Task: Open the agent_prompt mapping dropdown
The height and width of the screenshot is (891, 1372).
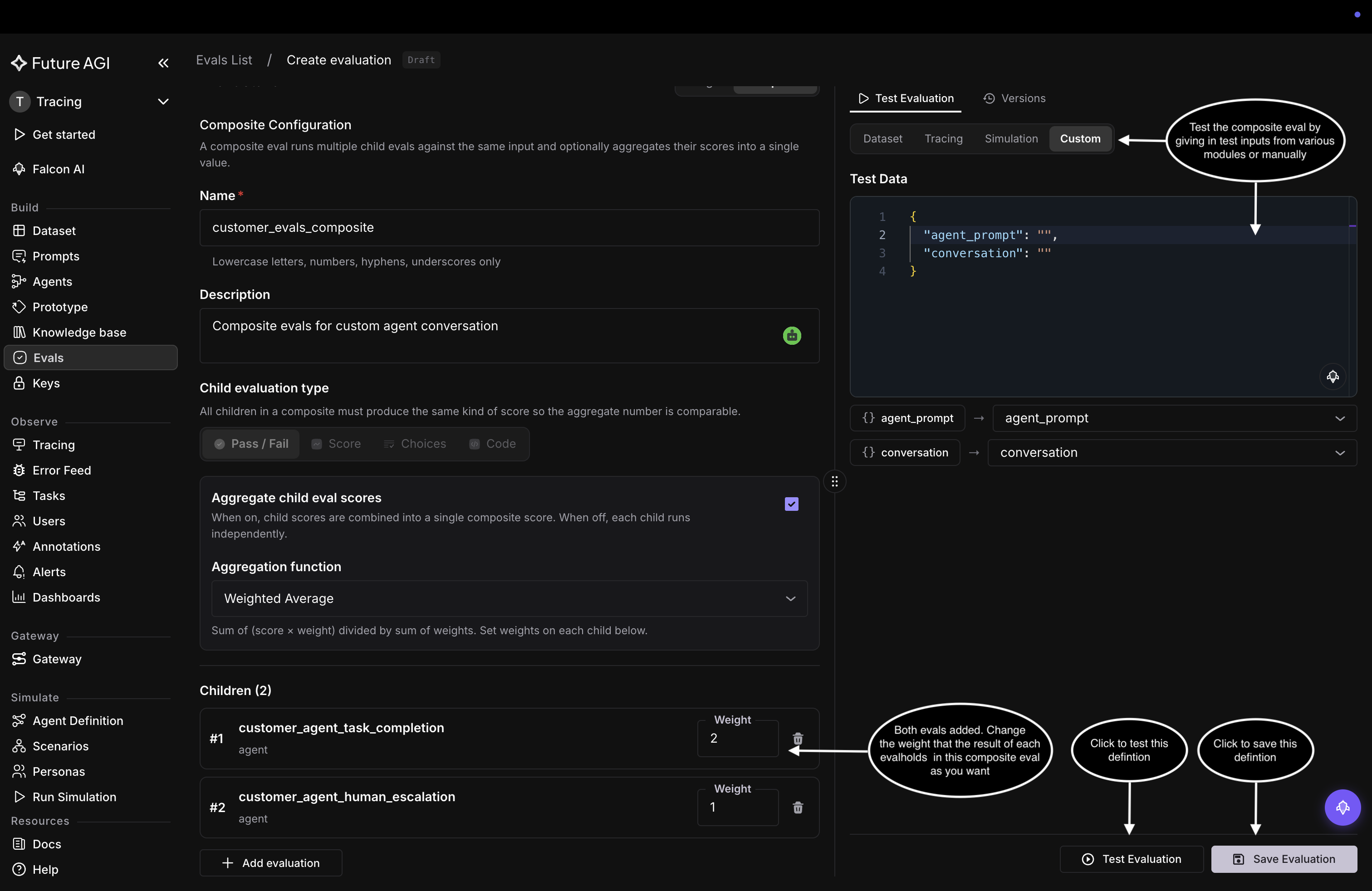Action: (1174, 418)
